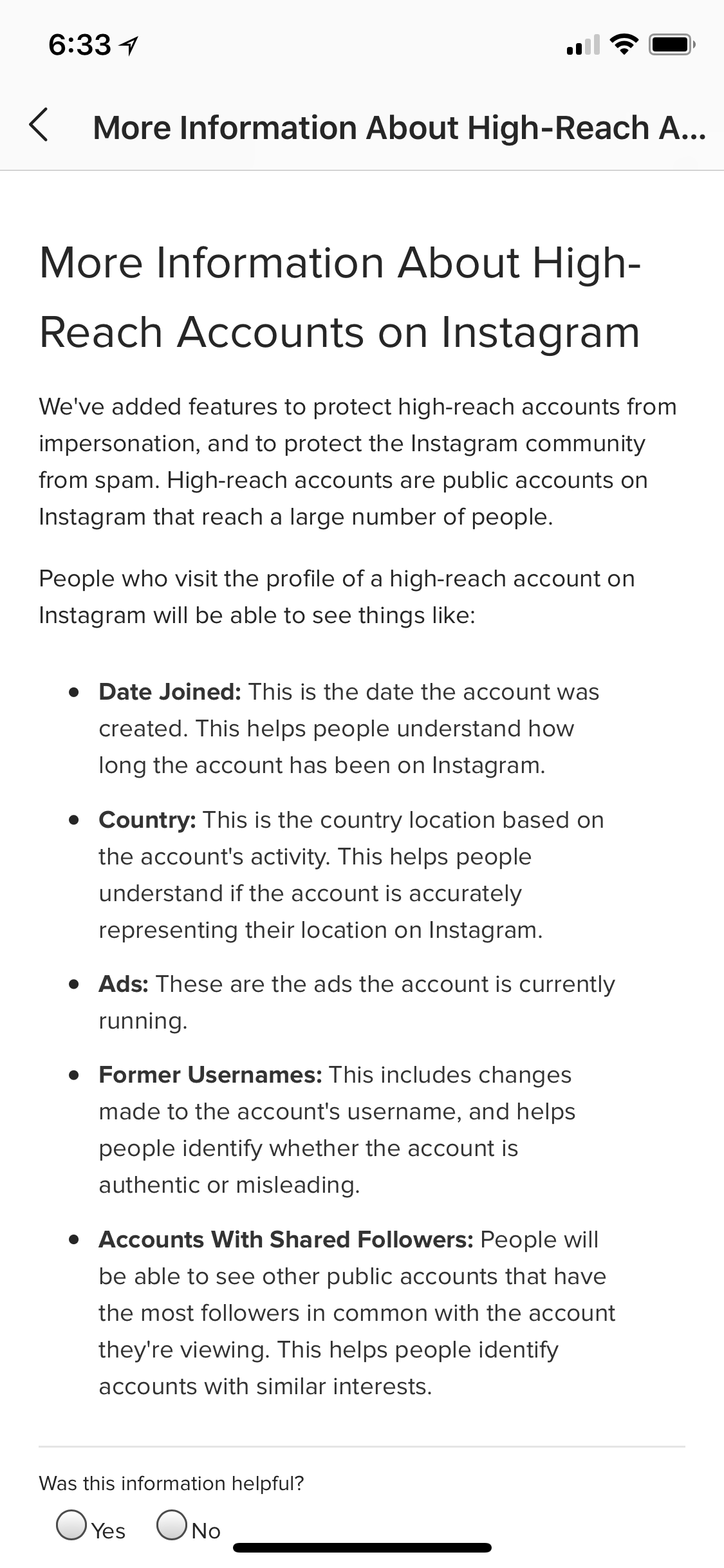Select the Yes radio button
This screenshot has width=724, height=1568.
[x=71, y=1525]
